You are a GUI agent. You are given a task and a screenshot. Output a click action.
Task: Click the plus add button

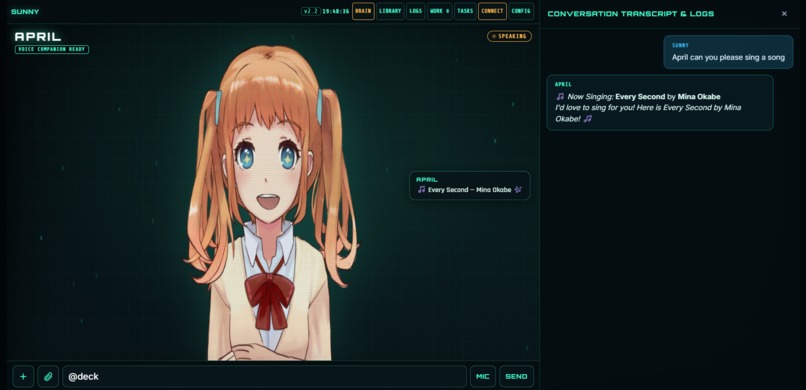[23, 377]
